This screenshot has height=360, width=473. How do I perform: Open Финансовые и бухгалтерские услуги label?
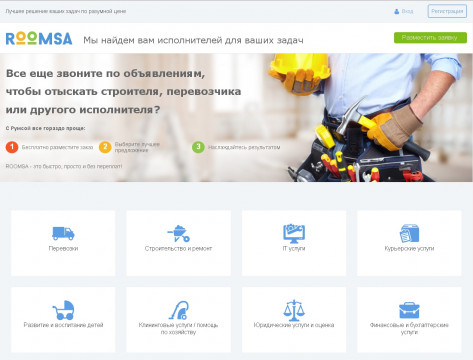(409, 328)
